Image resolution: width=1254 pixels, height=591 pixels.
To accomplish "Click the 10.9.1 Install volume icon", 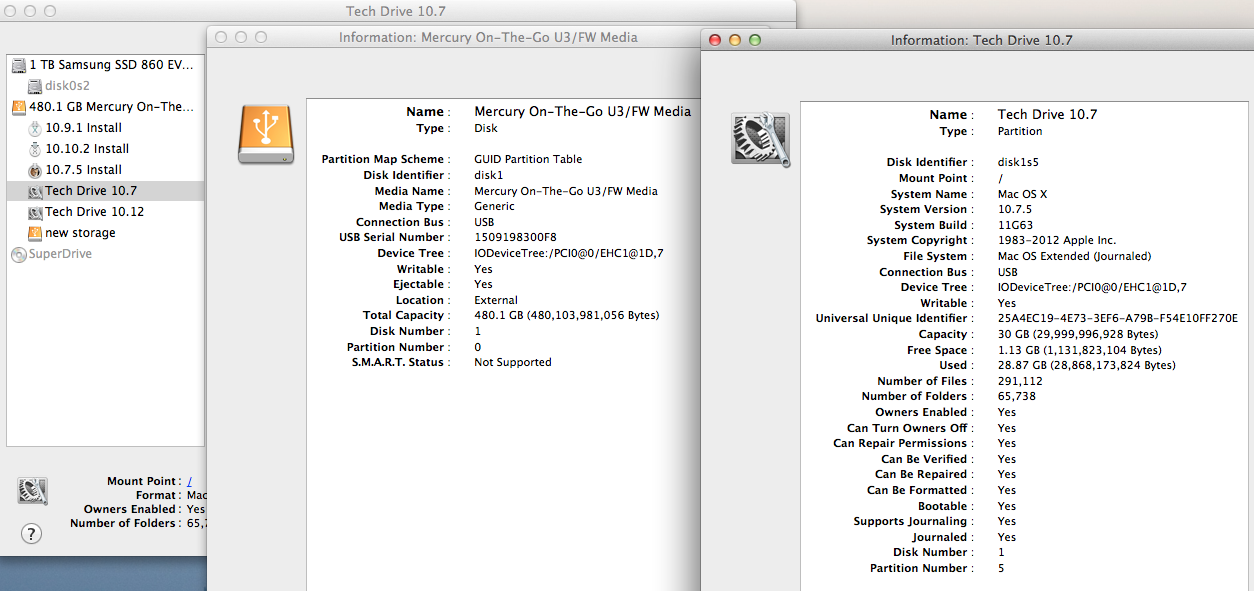I will point(35,128).
